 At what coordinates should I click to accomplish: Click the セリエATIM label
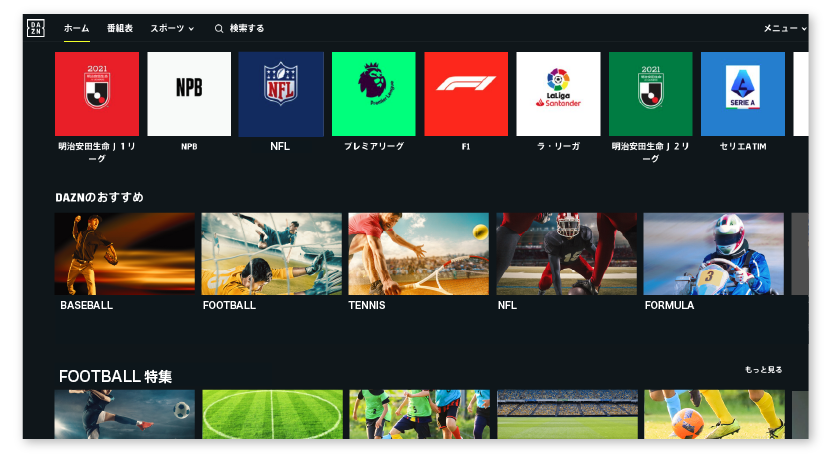tap(743, 147)
